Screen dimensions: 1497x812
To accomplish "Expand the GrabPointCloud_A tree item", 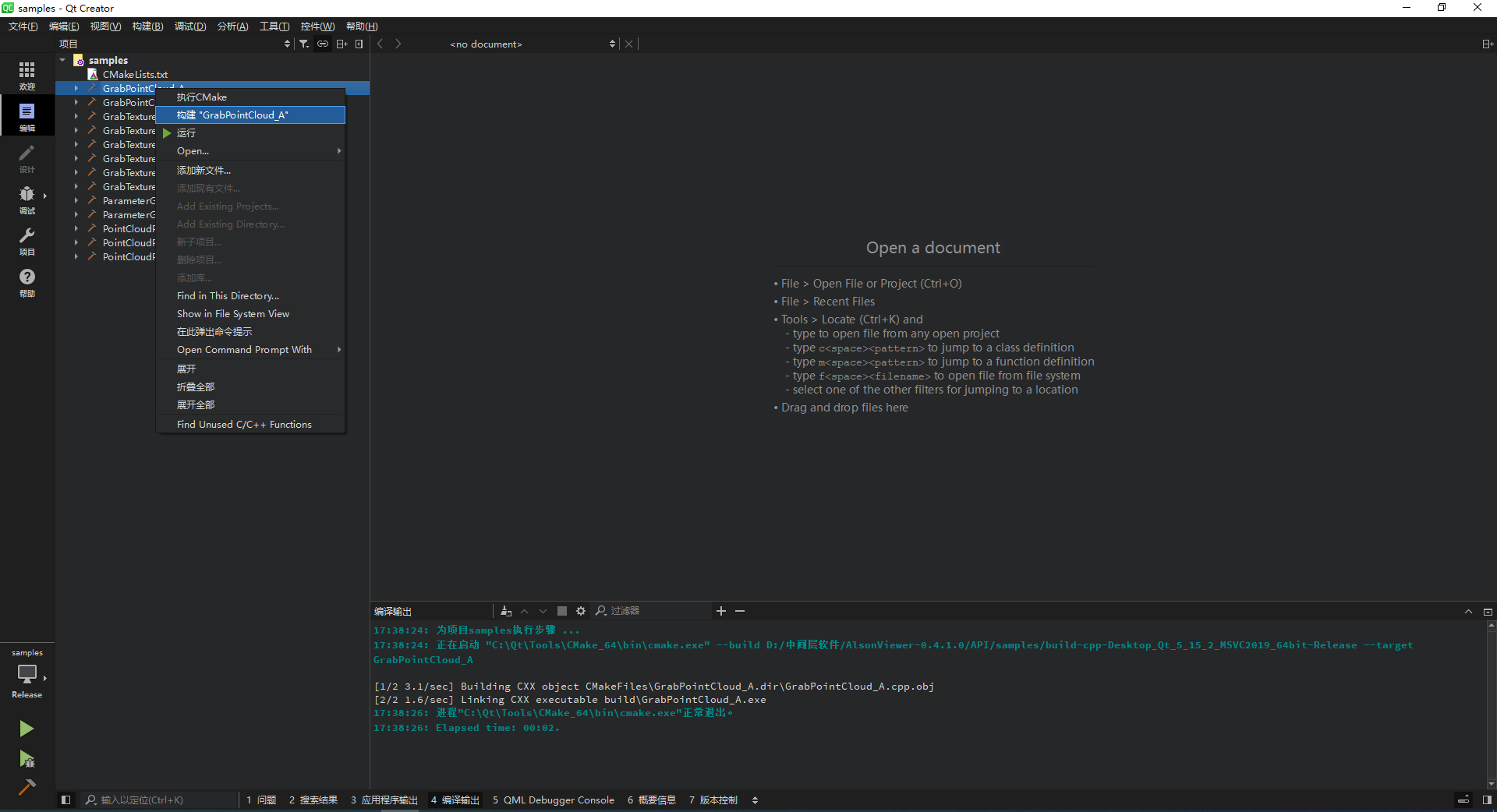I will [x=76, y=89].
